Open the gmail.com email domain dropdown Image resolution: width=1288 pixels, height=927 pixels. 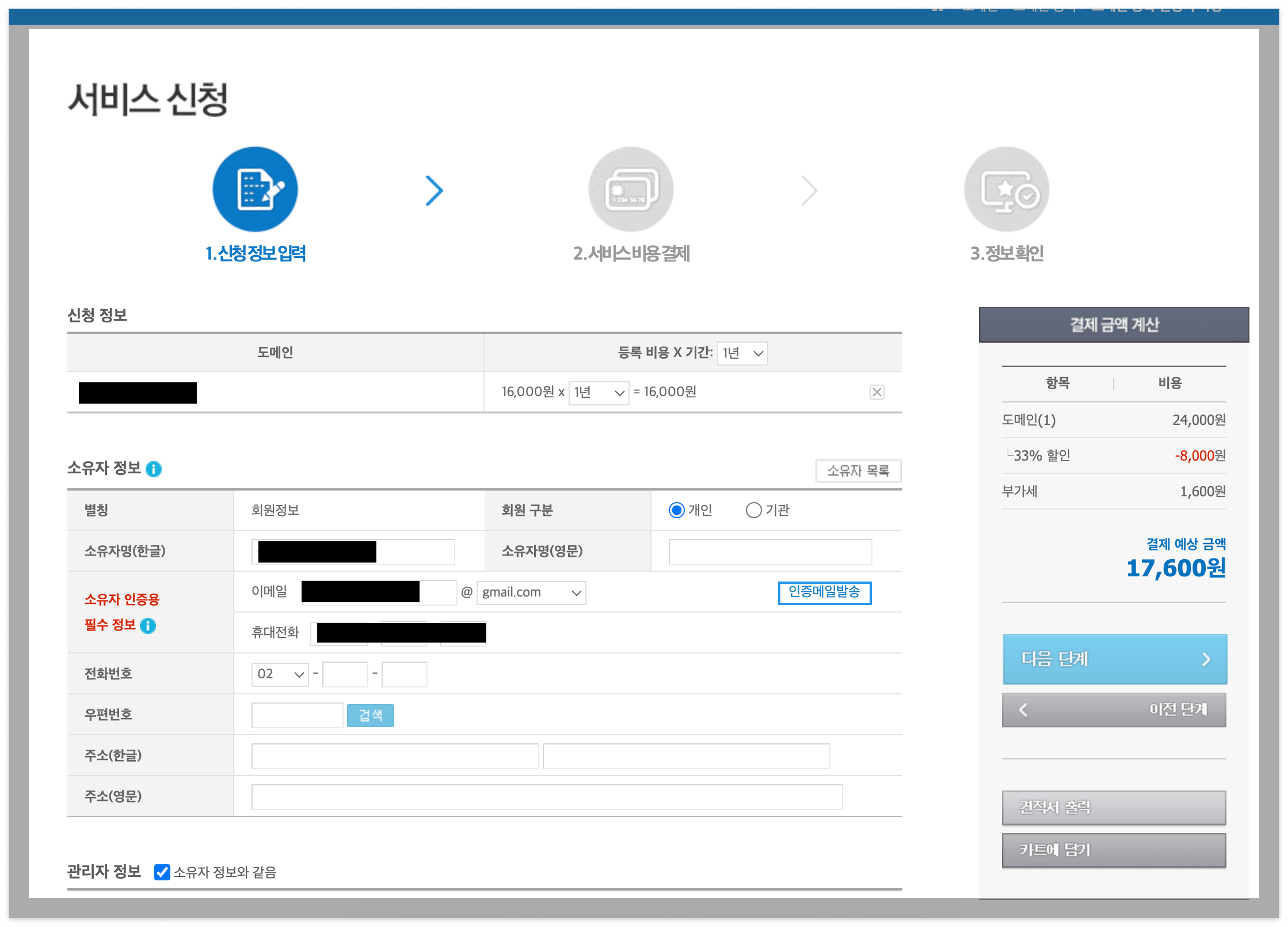(x=531, y=592)
